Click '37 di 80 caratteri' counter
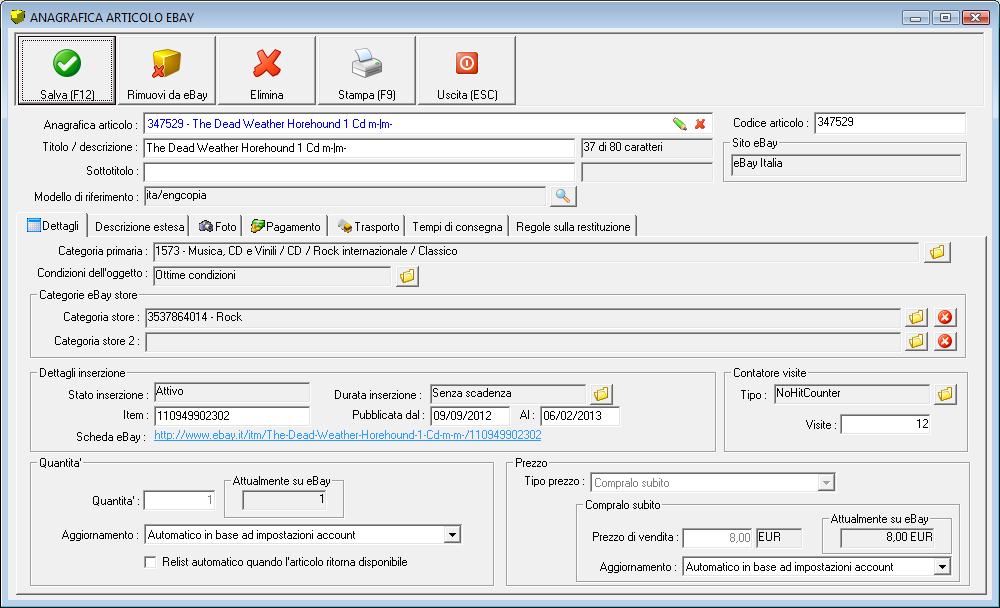 coord(647,147)
